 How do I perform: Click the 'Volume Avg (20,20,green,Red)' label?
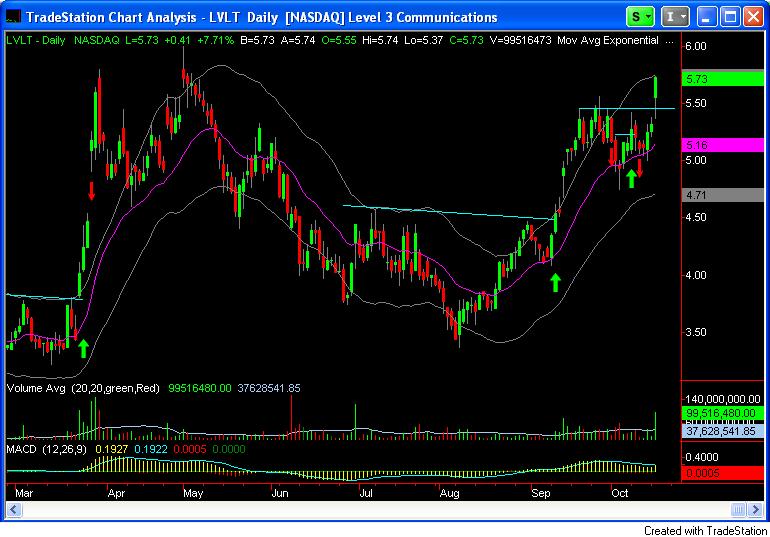[83, 388]
